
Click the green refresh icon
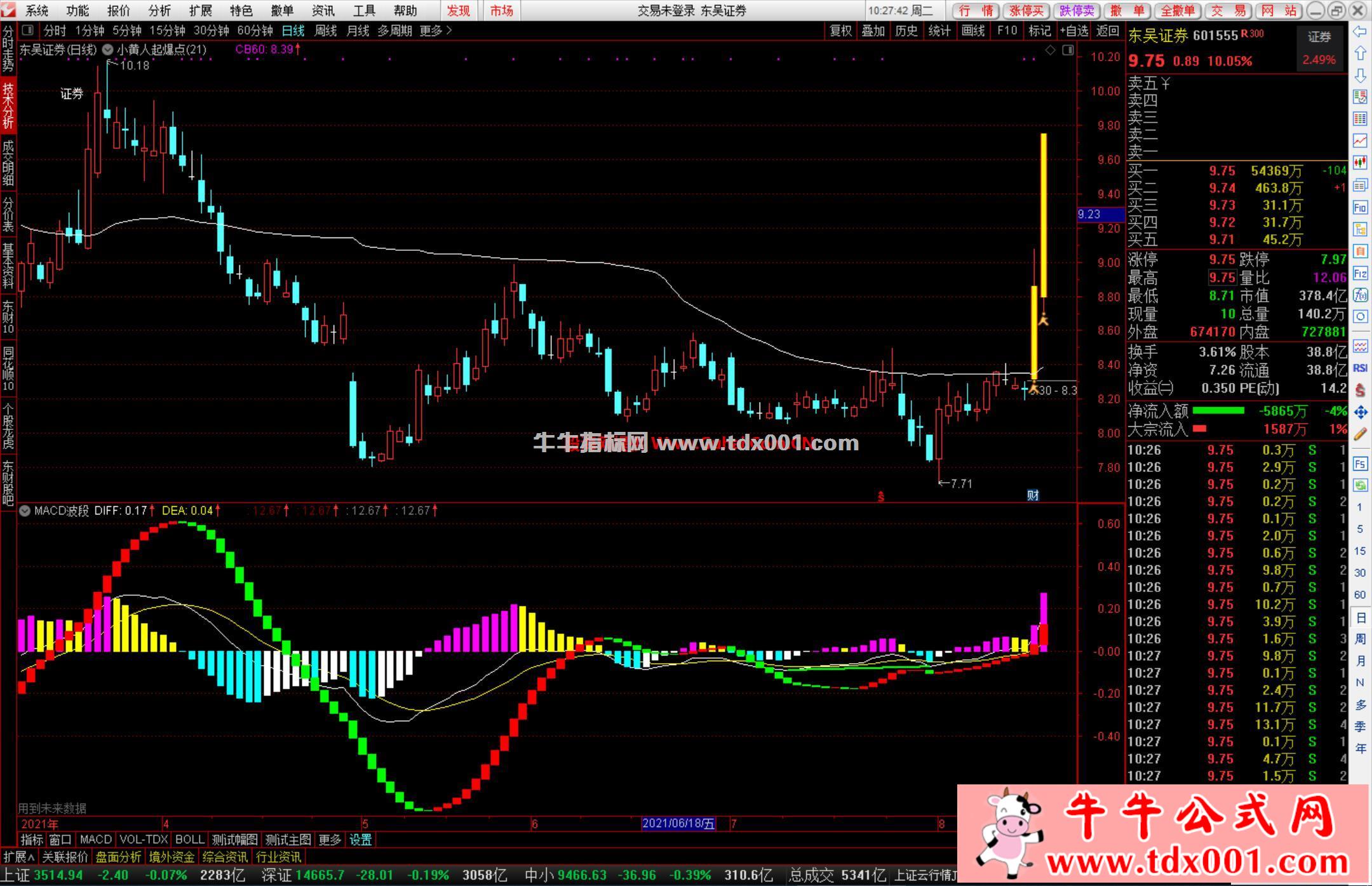(x=1360, y=486)
